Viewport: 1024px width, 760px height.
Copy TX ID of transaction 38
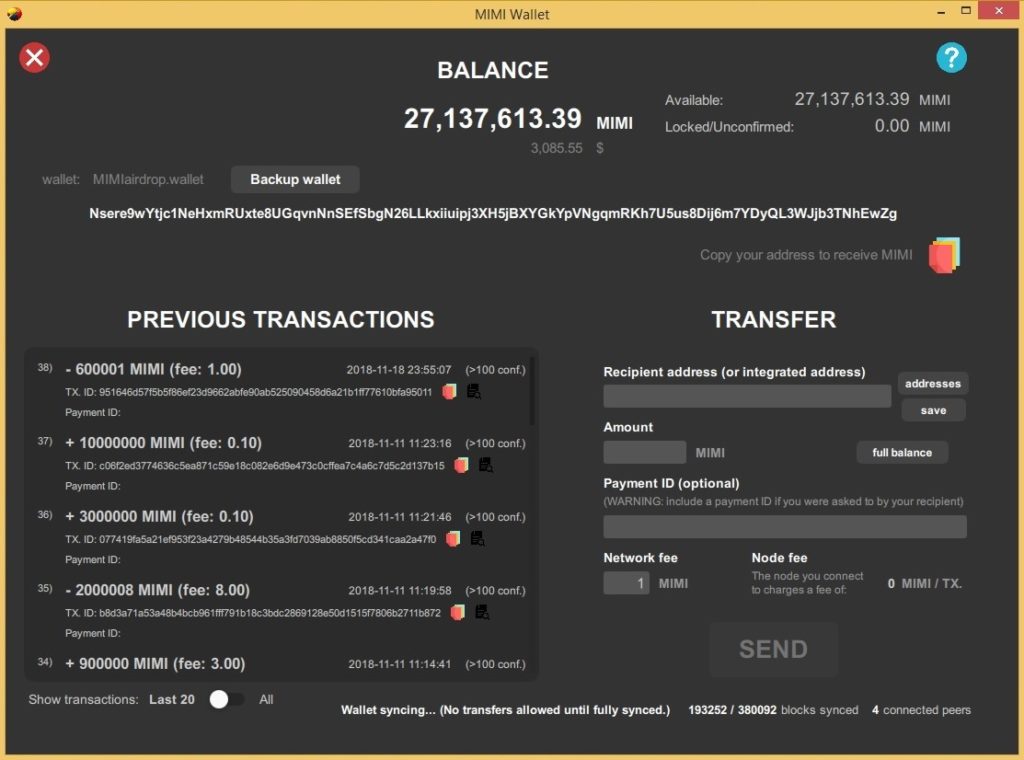tap(449, 392)
